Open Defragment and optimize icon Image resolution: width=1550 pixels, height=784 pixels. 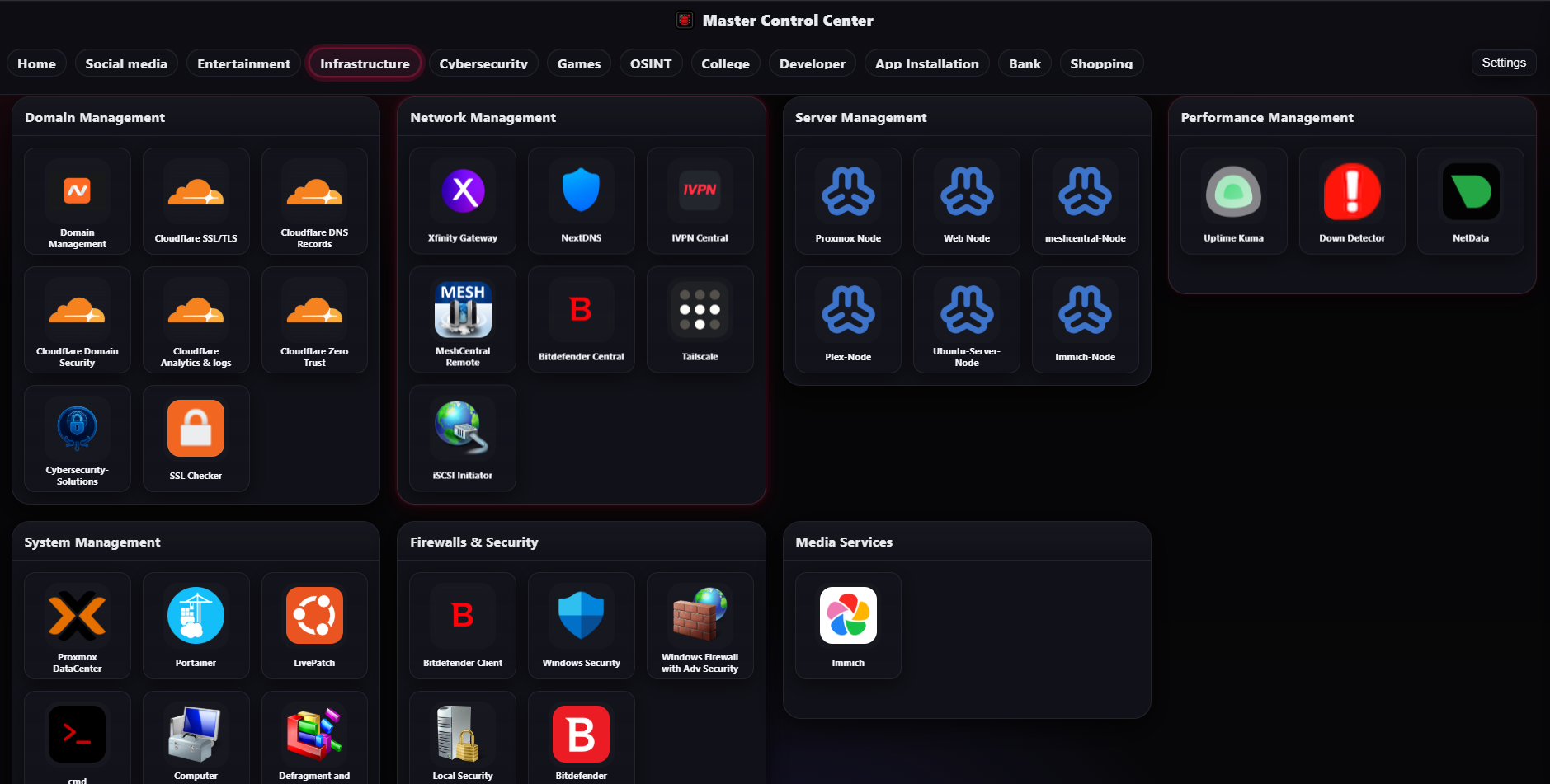point(314,739)
